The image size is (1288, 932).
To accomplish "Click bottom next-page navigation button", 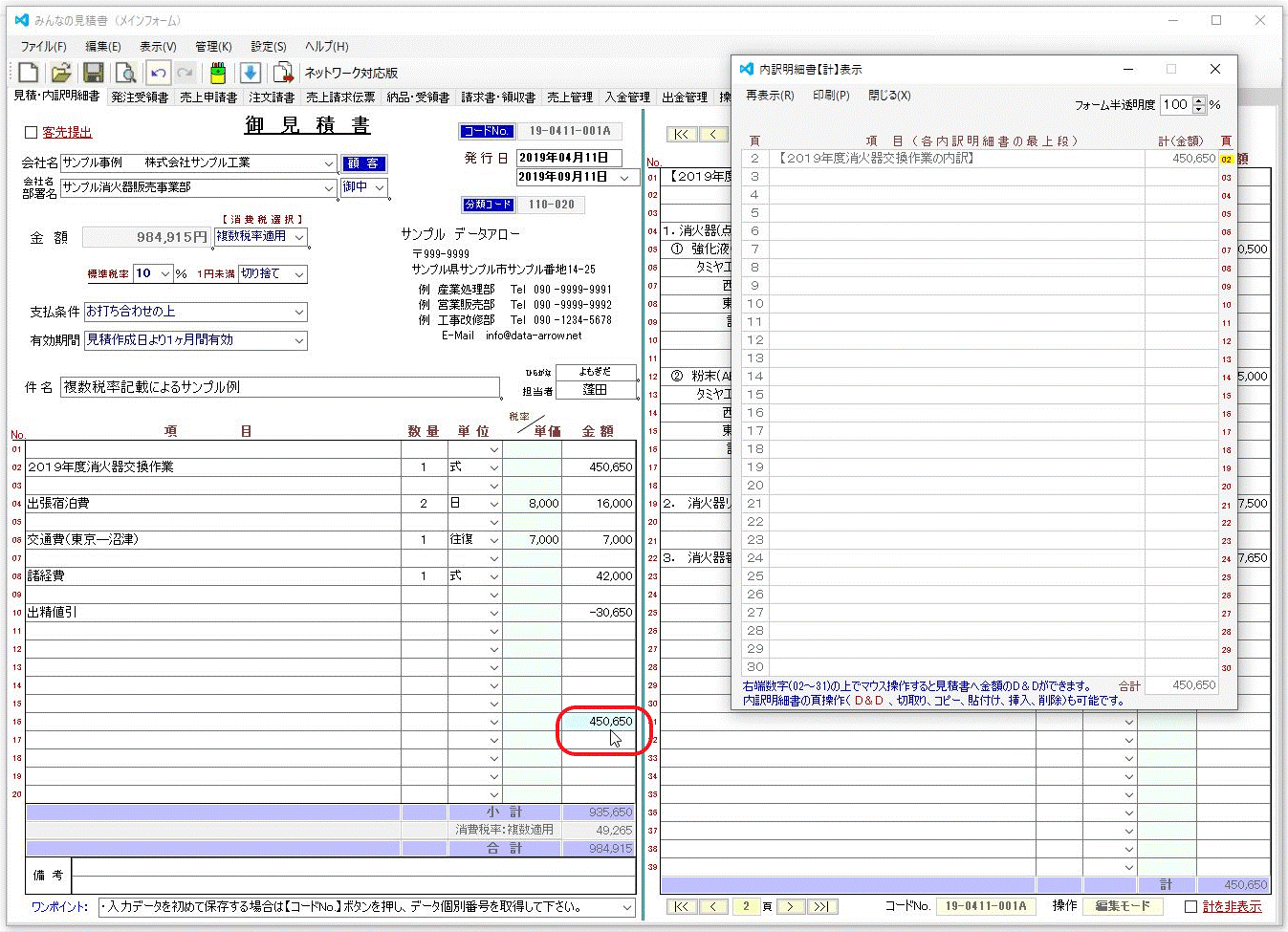I will coord(790,906).
